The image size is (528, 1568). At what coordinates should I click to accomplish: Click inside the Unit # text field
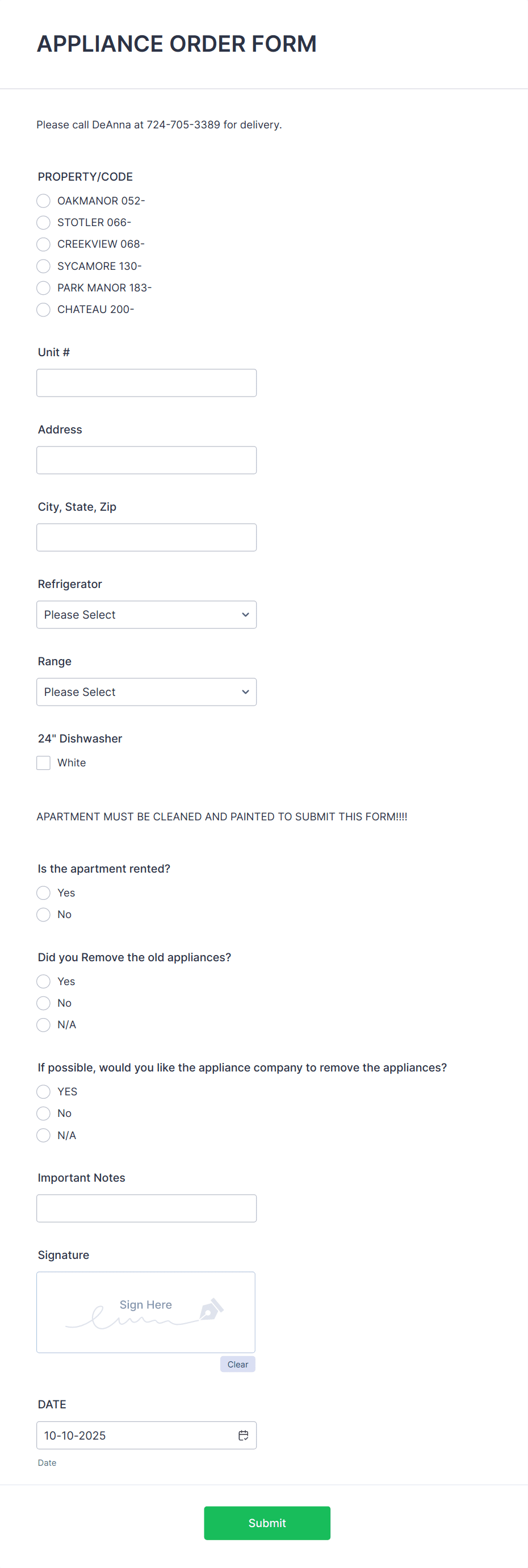click(146, 382)
